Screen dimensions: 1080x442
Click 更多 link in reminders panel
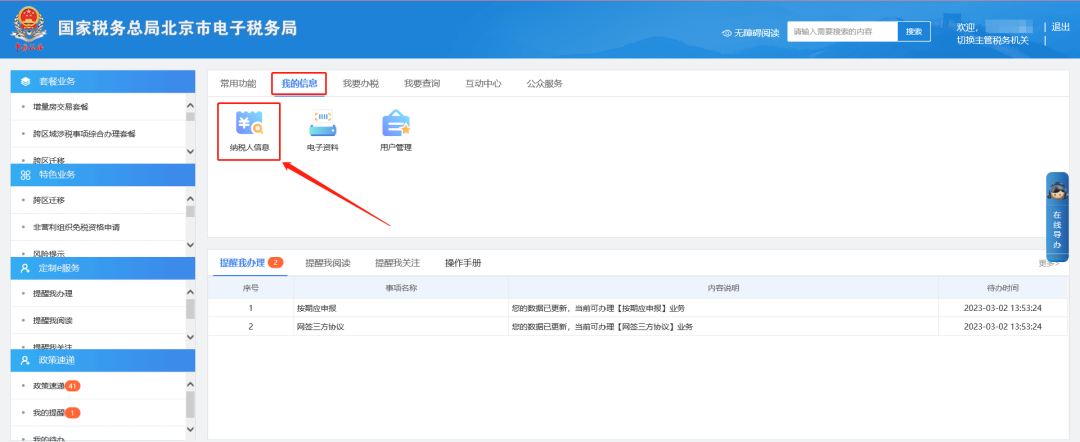(x=1048, y=263)
